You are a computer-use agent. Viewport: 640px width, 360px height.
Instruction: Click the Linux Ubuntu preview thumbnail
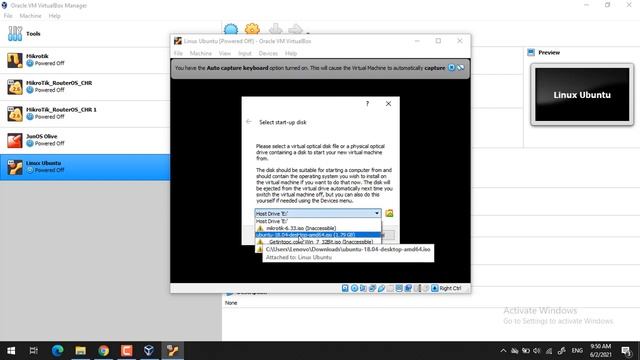click(x=582, y=95)
